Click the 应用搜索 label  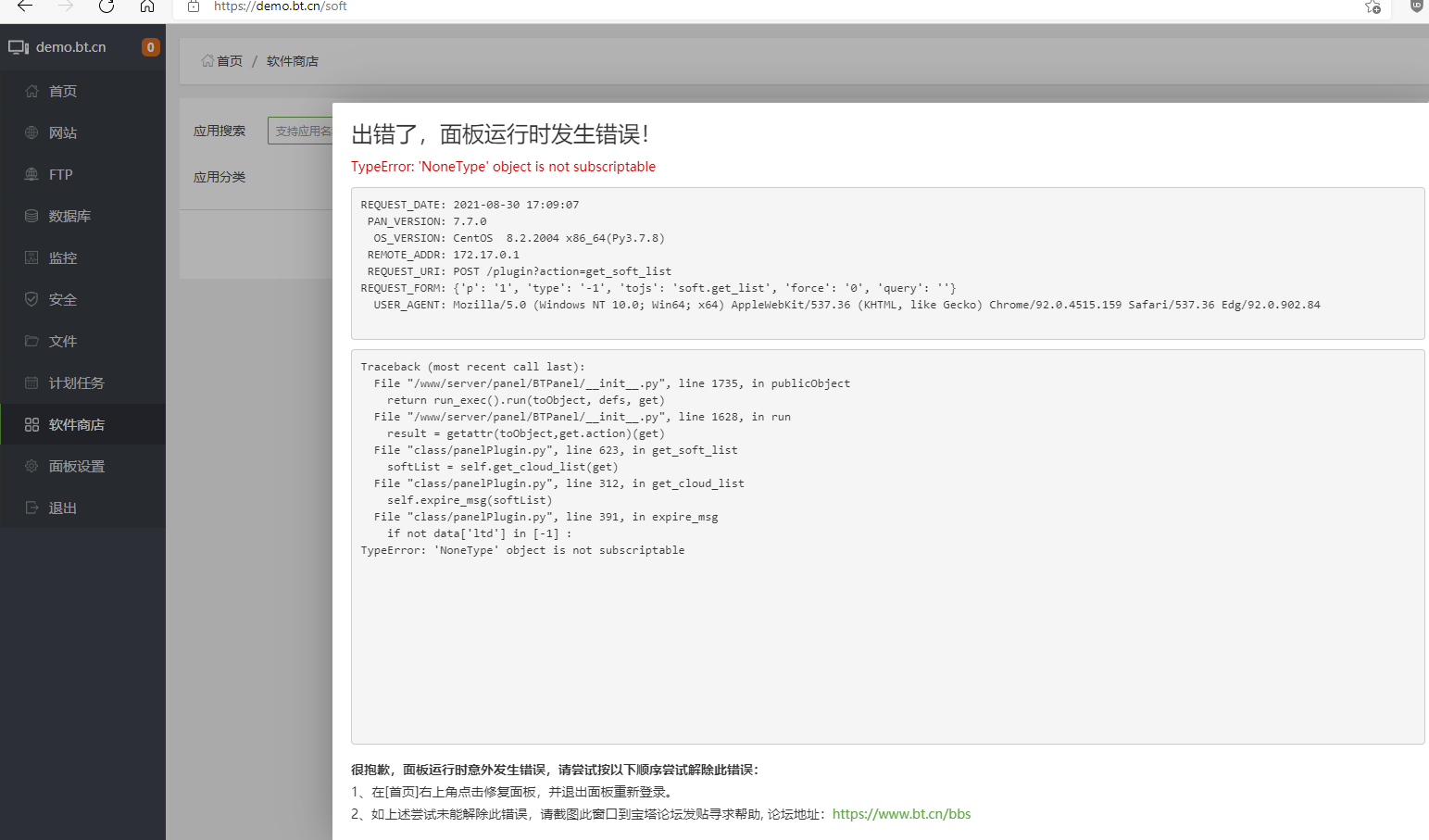(219, 131)
